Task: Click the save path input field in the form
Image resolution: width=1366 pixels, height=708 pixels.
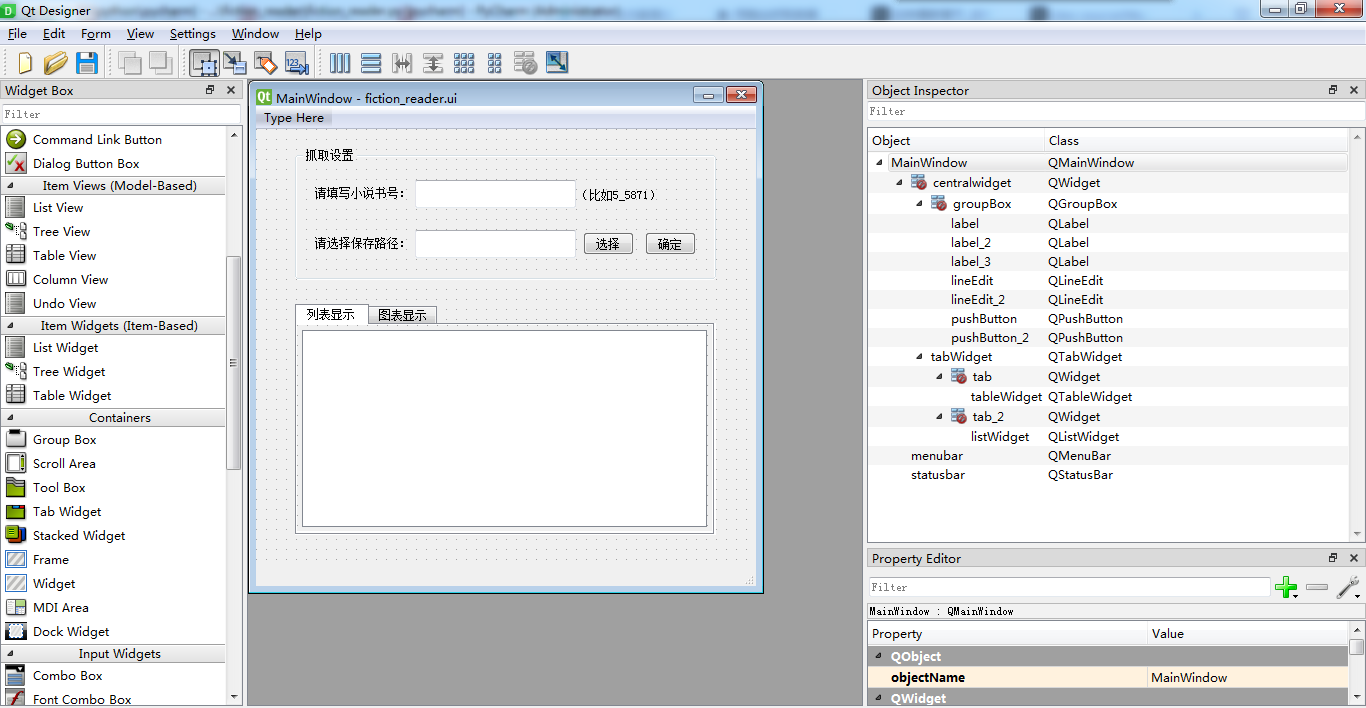Action: click(495, 243)
